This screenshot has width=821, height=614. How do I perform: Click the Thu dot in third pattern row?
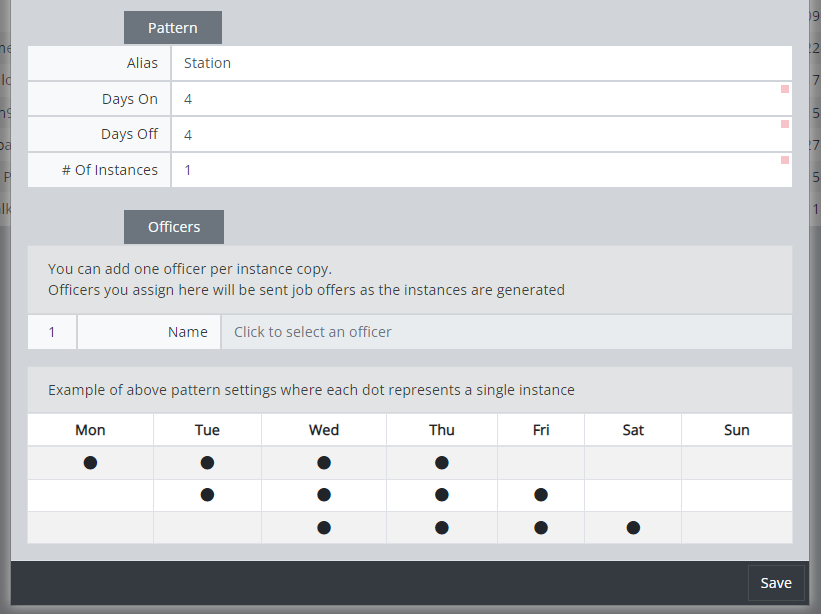pyautogui.click(x=442, y=528)
